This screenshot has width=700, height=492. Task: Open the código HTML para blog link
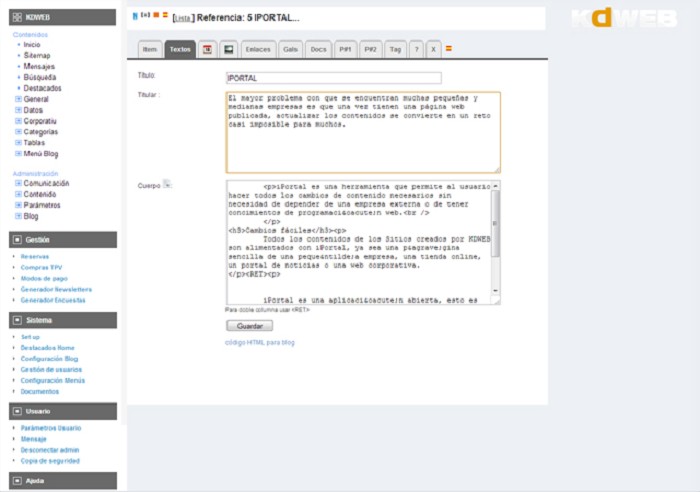coord(260,342)
